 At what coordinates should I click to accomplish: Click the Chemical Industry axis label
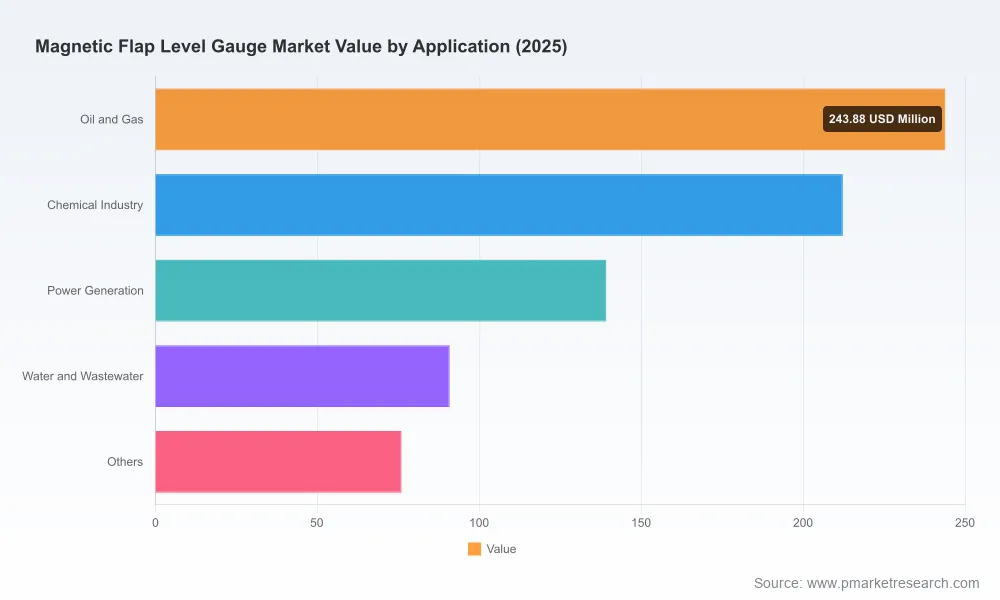(95, 205)
